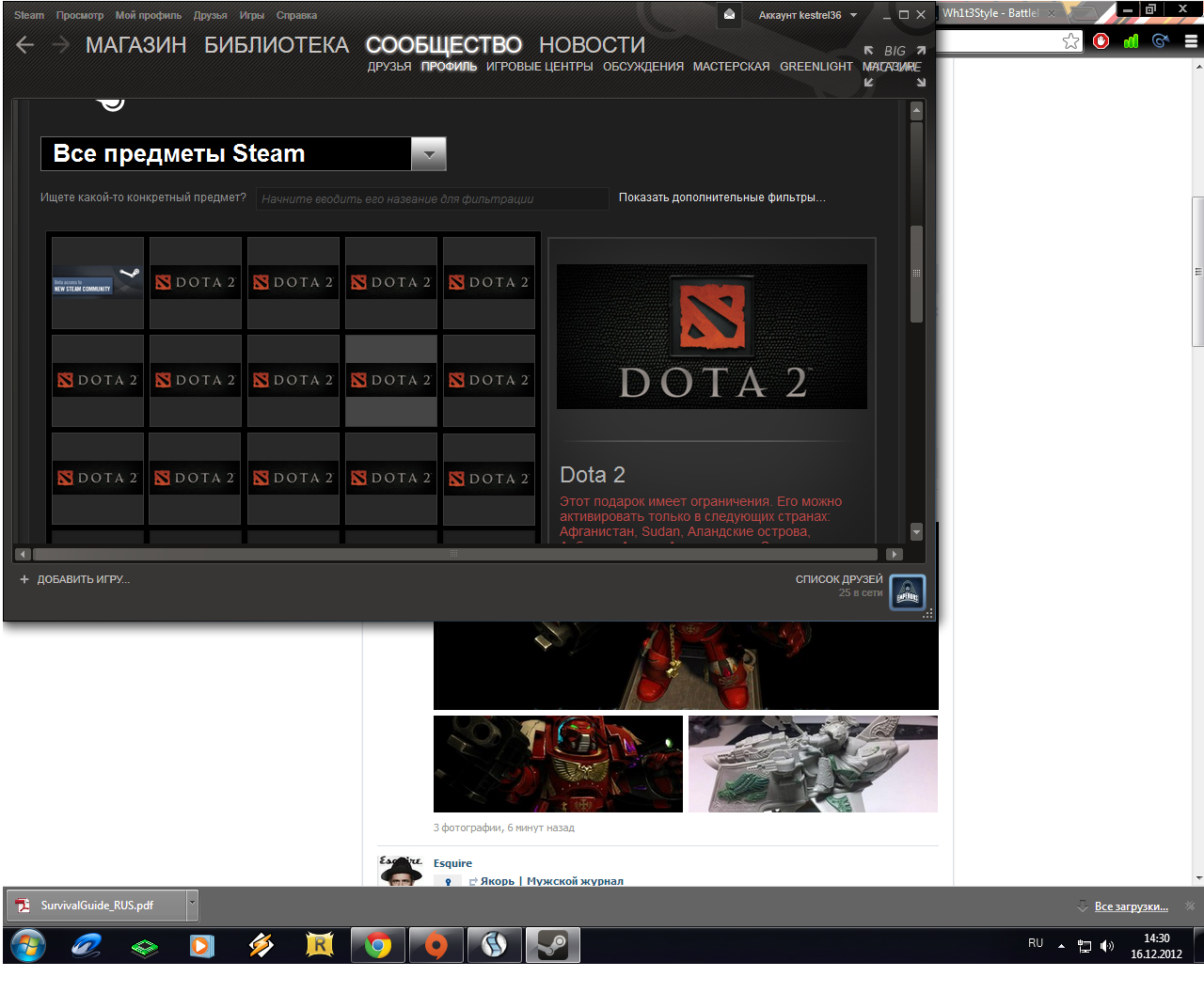Go to the БИБЛИОТЕКА section
This screenshot has height=993, width=1204.
(x=277, y=45)
